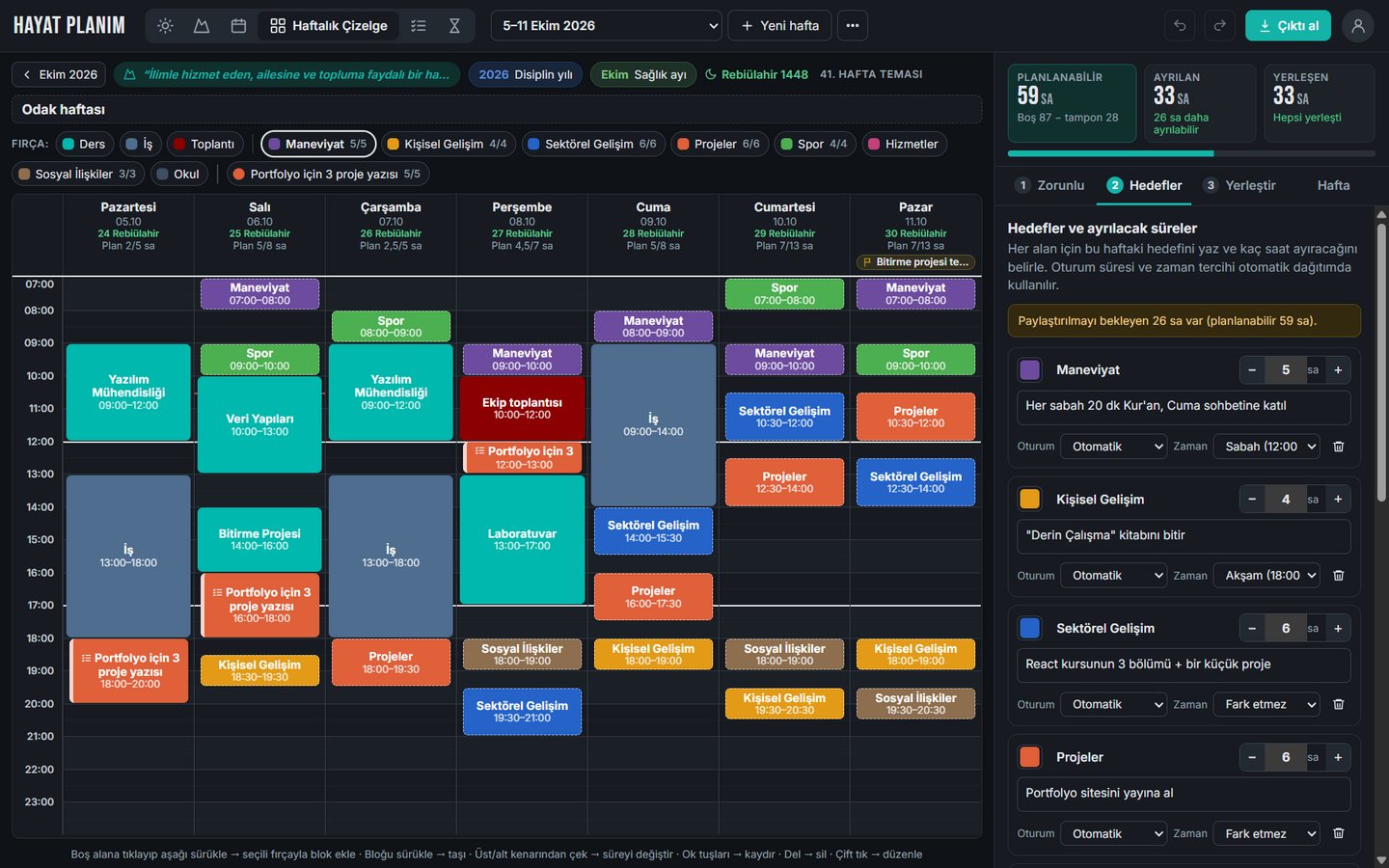1389x868 pixels.
Task: Go back to Ekim 2026
Action: tap(59, 74)
